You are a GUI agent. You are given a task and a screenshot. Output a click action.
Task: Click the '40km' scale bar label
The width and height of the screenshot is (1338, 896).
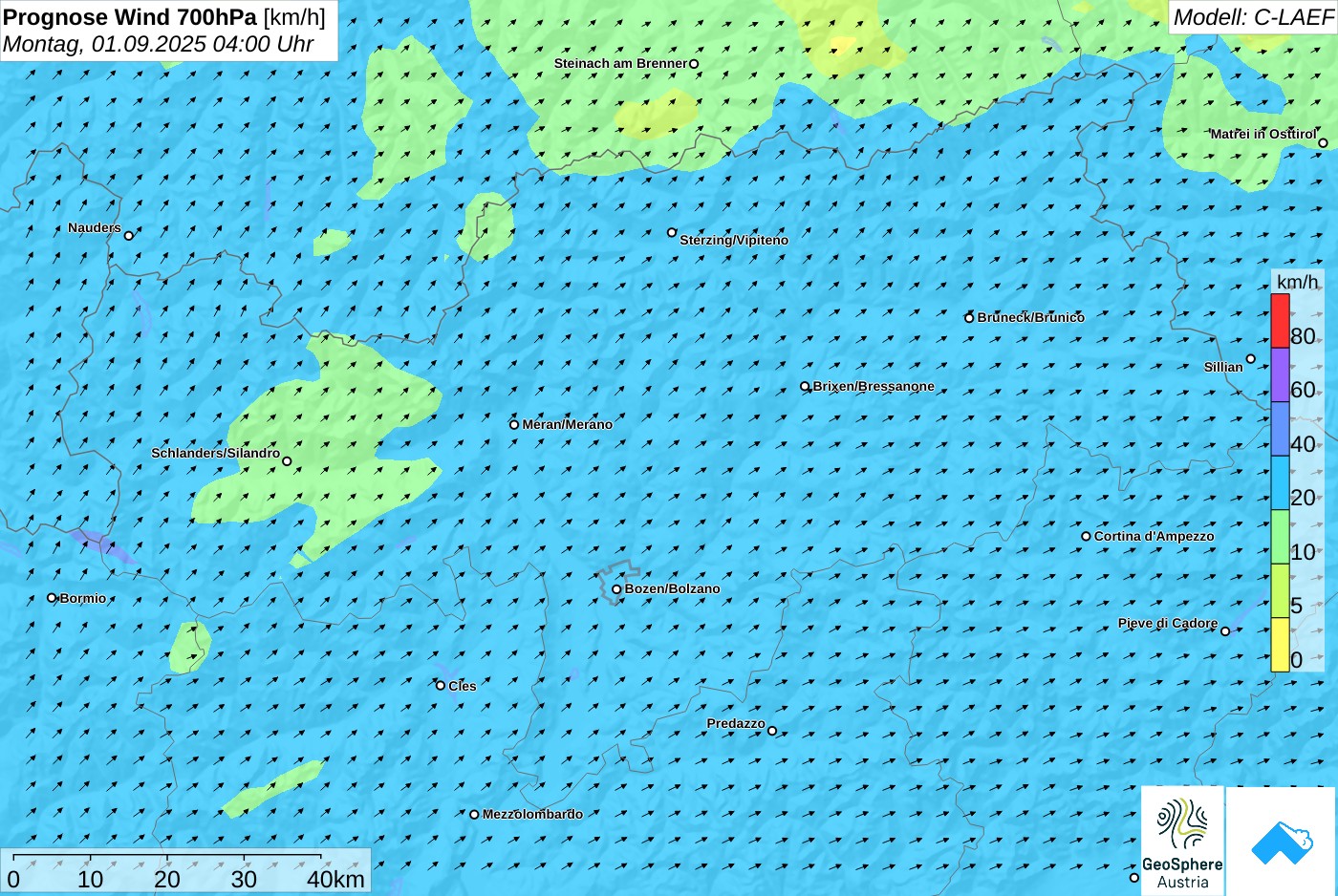(x=335, y=880)
